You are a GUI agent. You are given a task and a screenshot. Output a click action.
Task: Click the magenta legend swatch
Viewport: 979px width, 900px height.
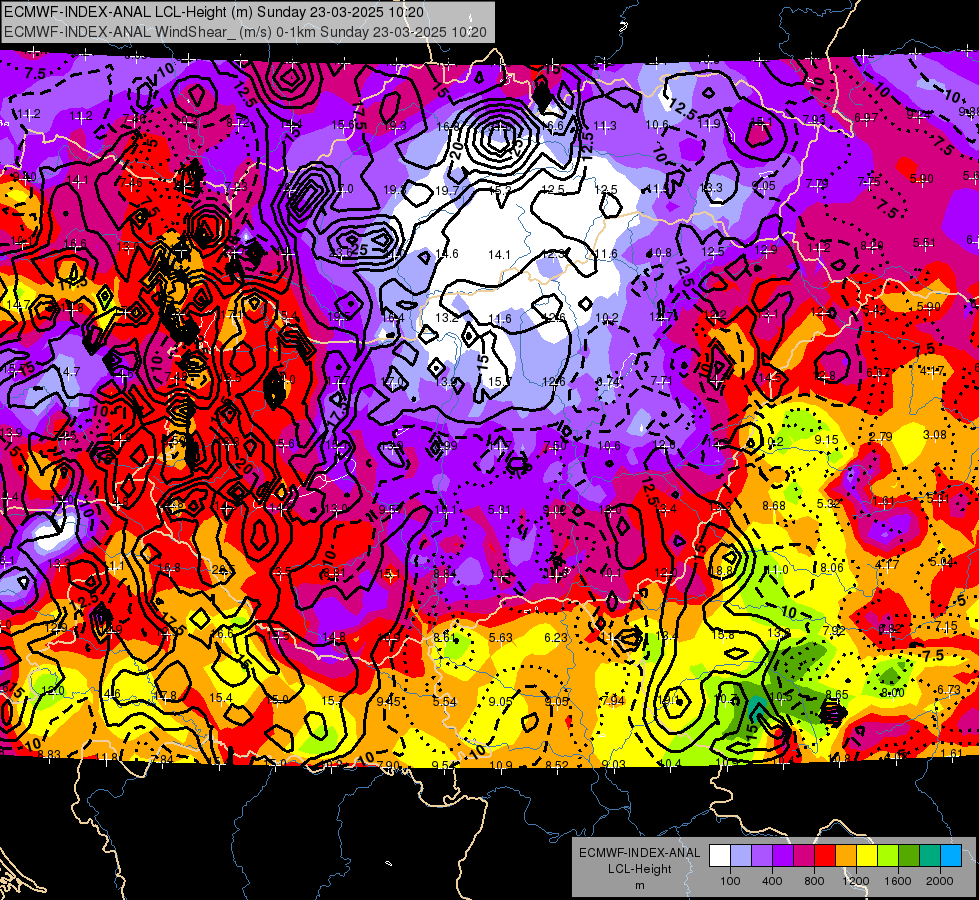804,856
